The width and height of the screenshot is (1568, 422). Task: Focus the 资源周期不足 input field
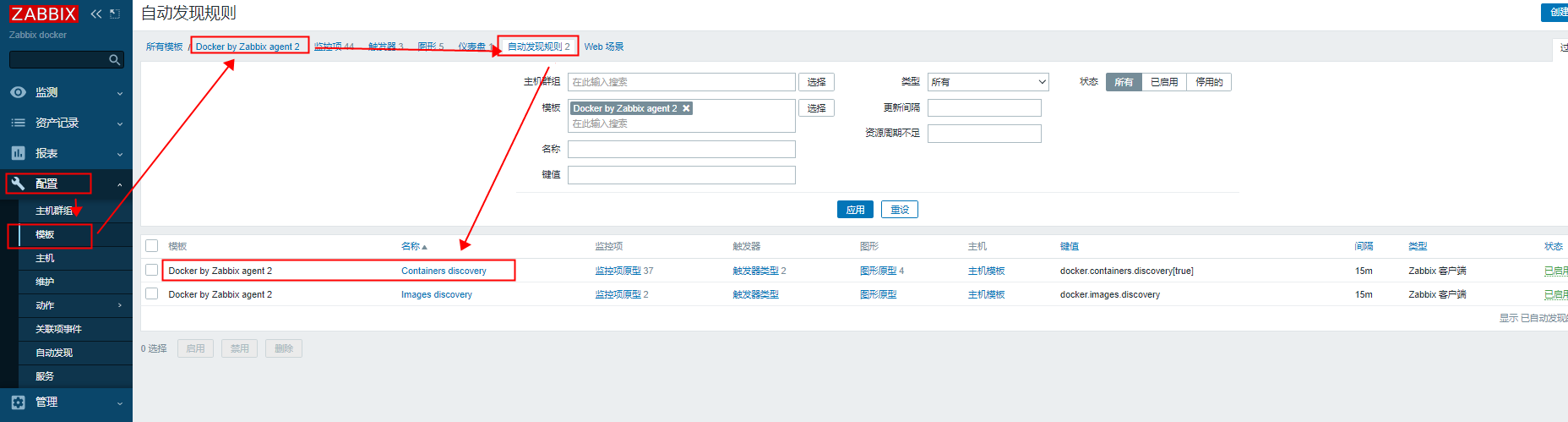[984, 134]
